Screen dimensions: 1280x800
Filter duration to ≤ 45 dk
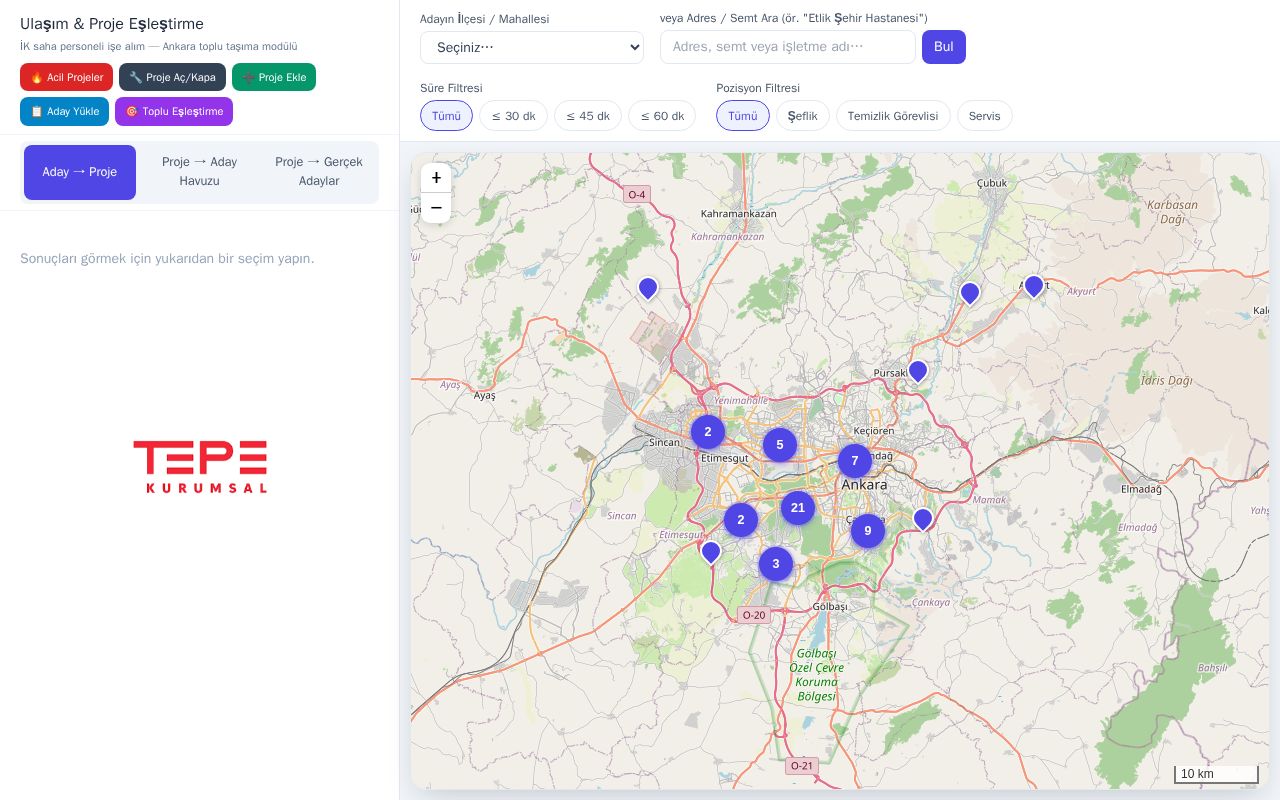coord(588,116)
